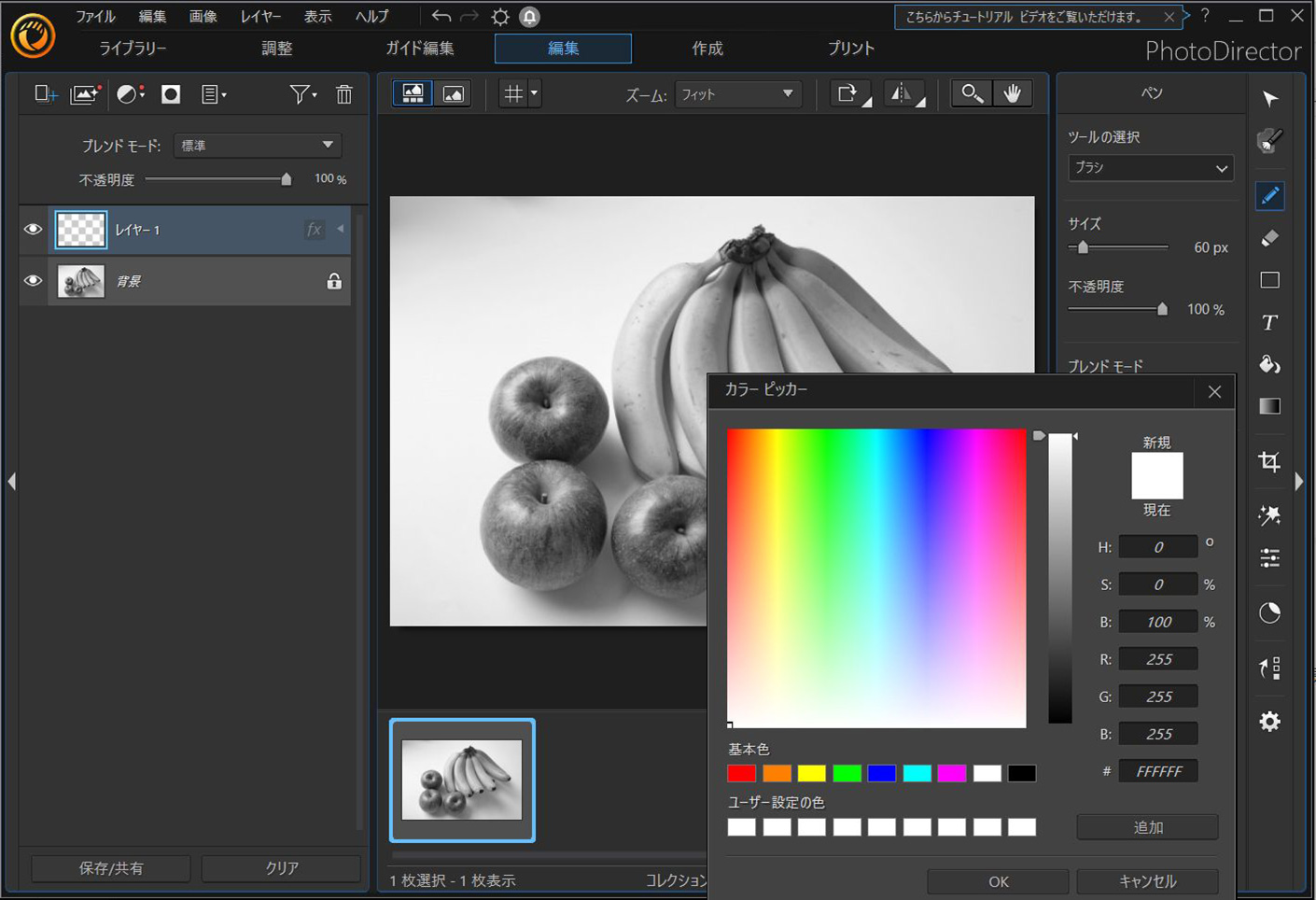The image size is (1316, 900).
Task: Click the '追加' button
Action: pyautogui.click(x=1147, y=827)
